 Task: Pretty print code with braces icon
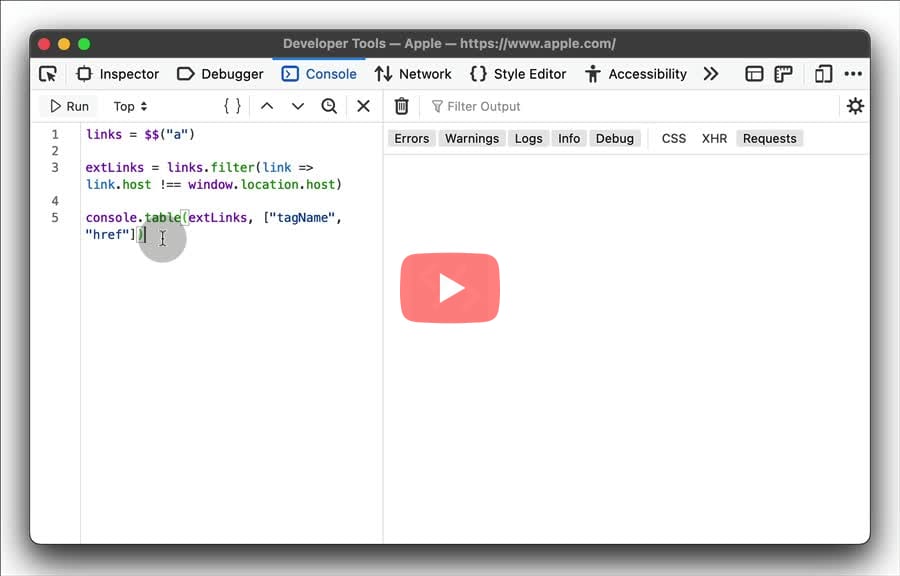[x=232, y=106]
